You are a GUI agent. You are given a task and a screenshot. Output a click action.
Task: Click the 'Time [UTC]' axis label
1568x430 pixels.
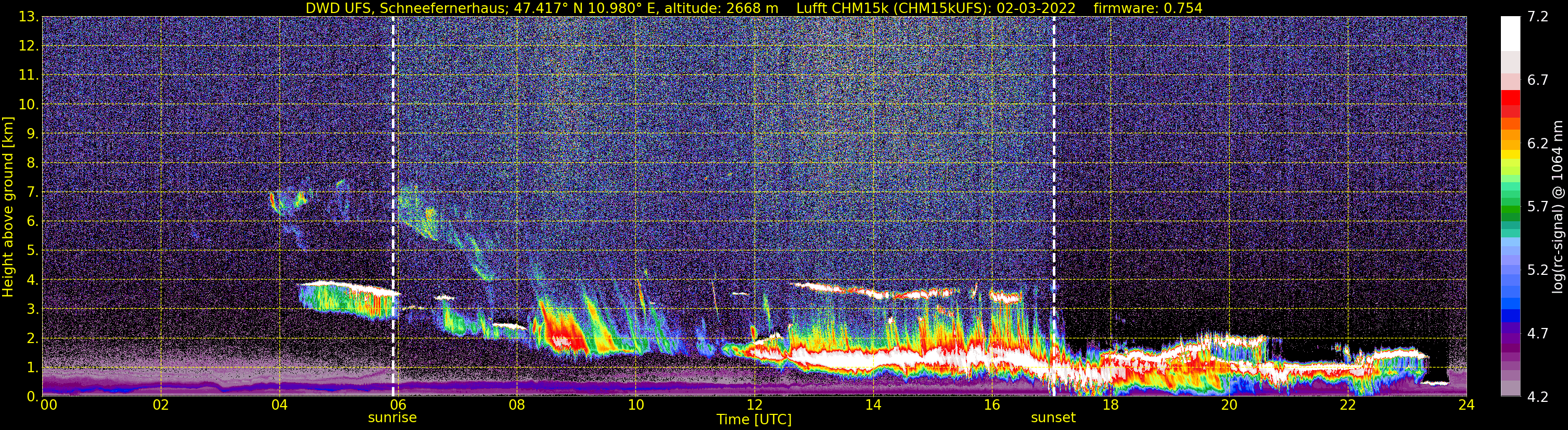tap(754, 419)
